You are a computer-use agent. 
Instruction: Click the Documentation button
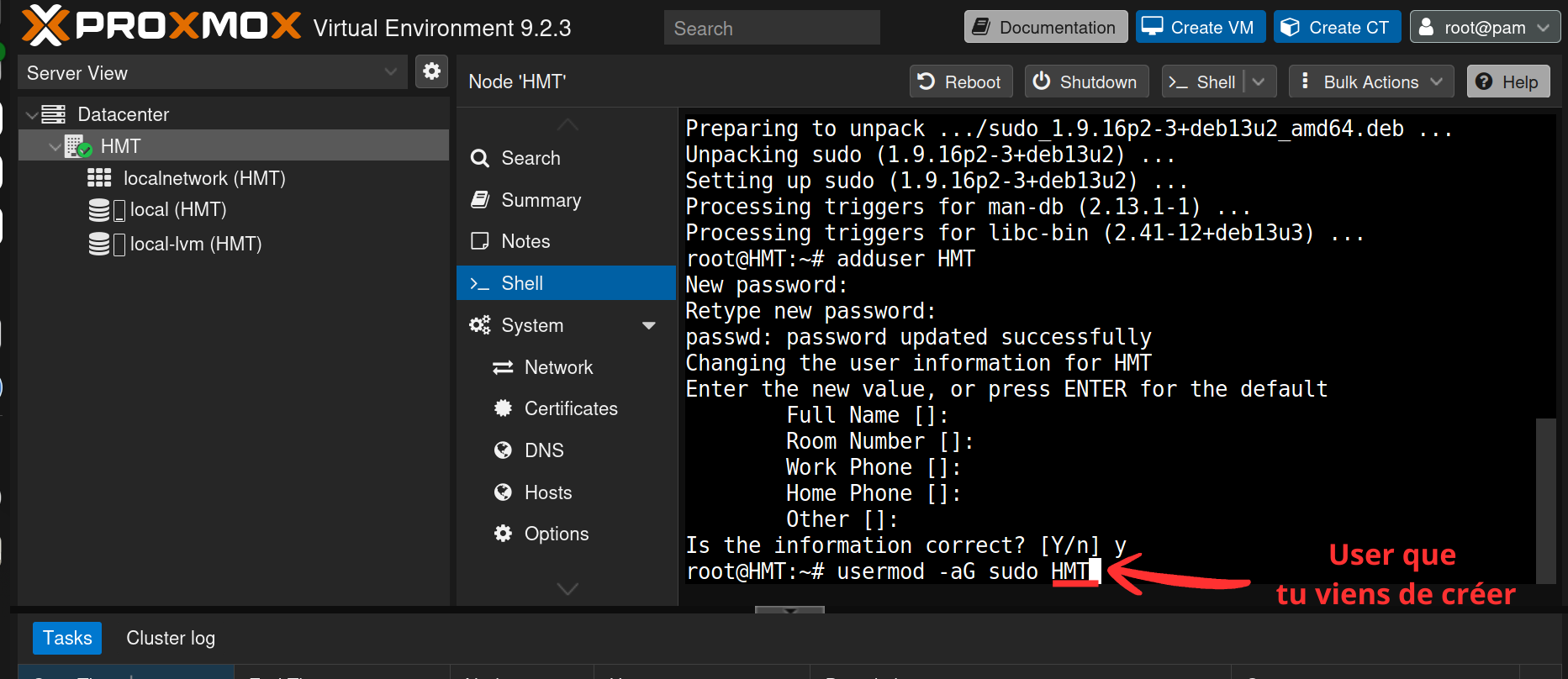[x=1046, y=27]
